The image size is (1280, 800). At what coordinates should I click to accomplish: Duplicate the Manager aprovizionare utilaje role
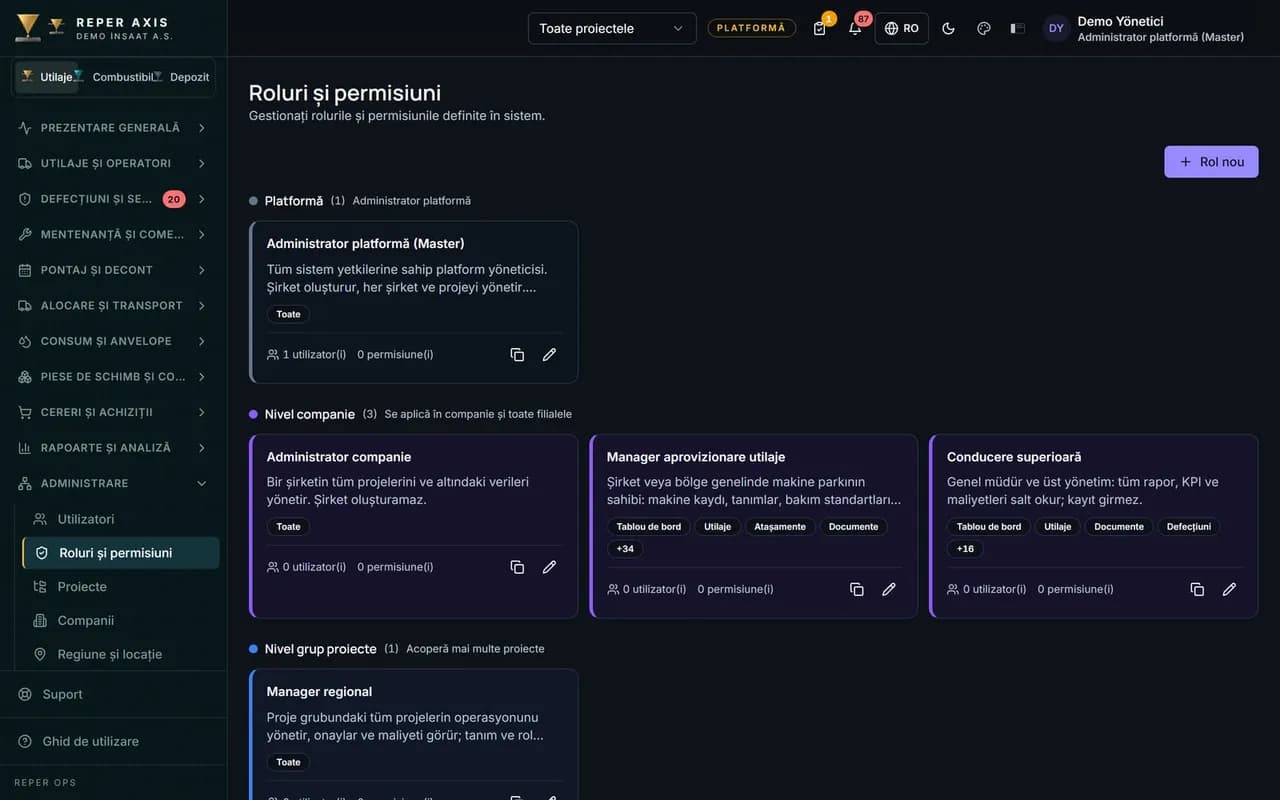click(x=857, y=589)
